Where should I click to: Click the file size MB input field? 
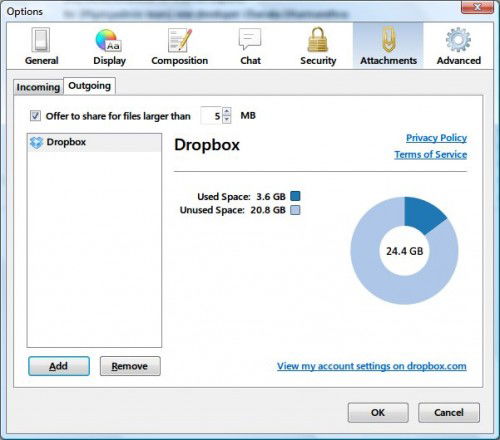point(211,115)
